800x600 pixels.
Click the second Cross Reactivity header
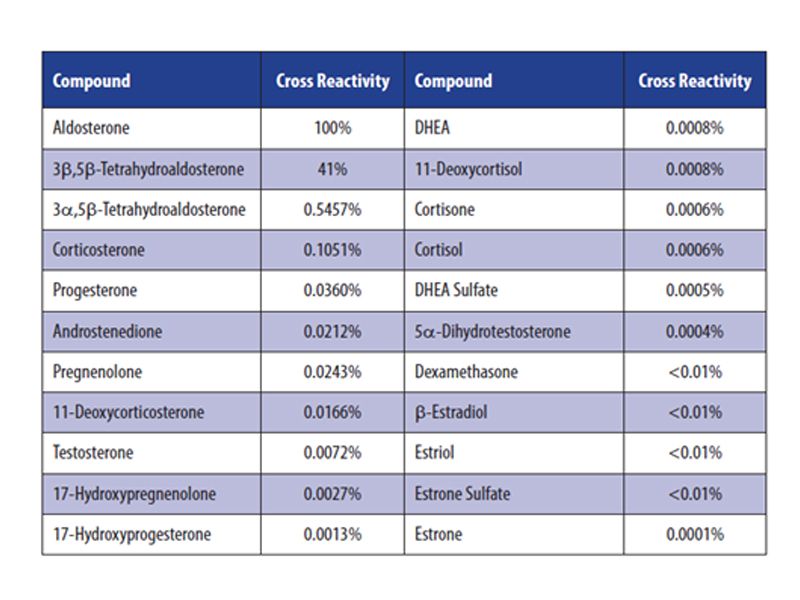coord(694,81)
